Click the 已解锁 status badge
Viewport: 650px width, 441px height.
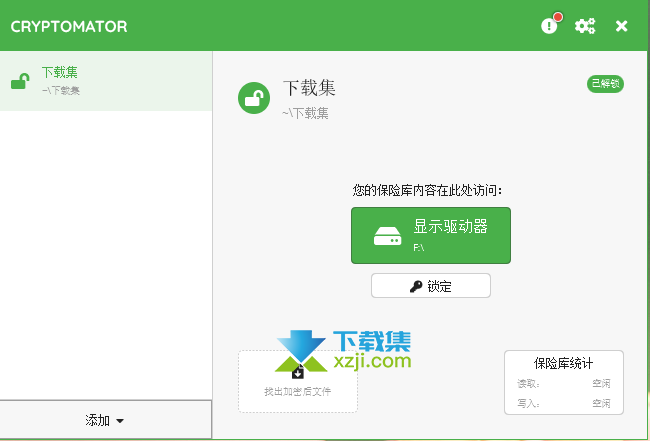[605, 84]
